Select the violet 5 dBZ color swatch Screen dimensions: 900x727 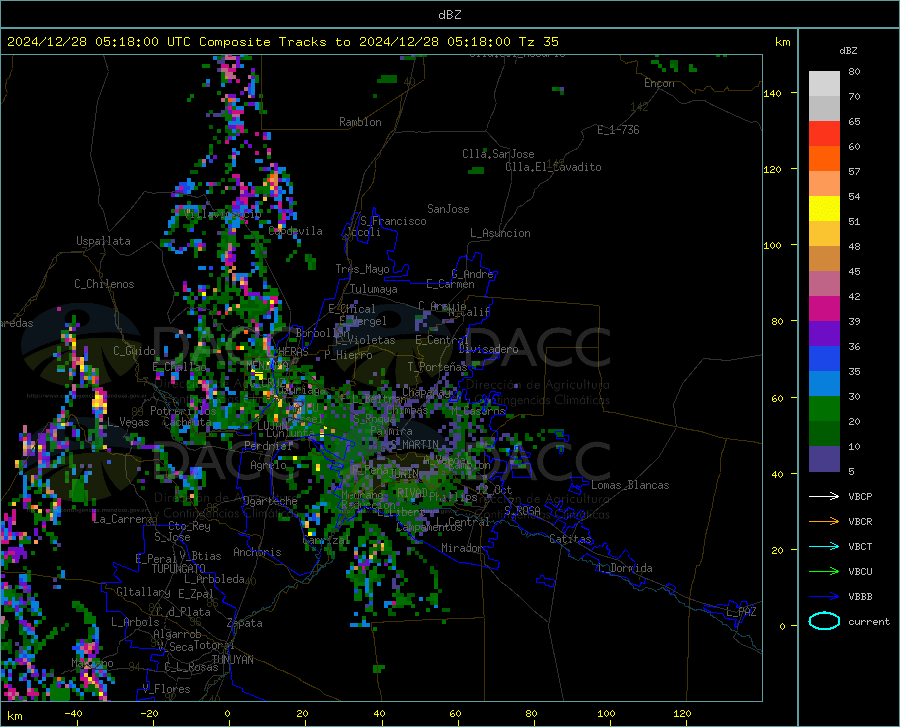click(x=824, y=459)
